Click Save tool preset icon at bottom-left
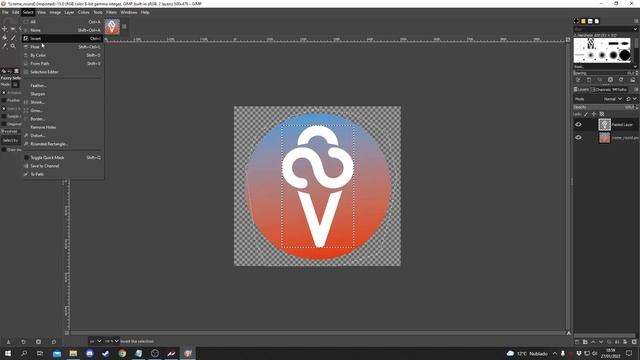 pos(8,342)
